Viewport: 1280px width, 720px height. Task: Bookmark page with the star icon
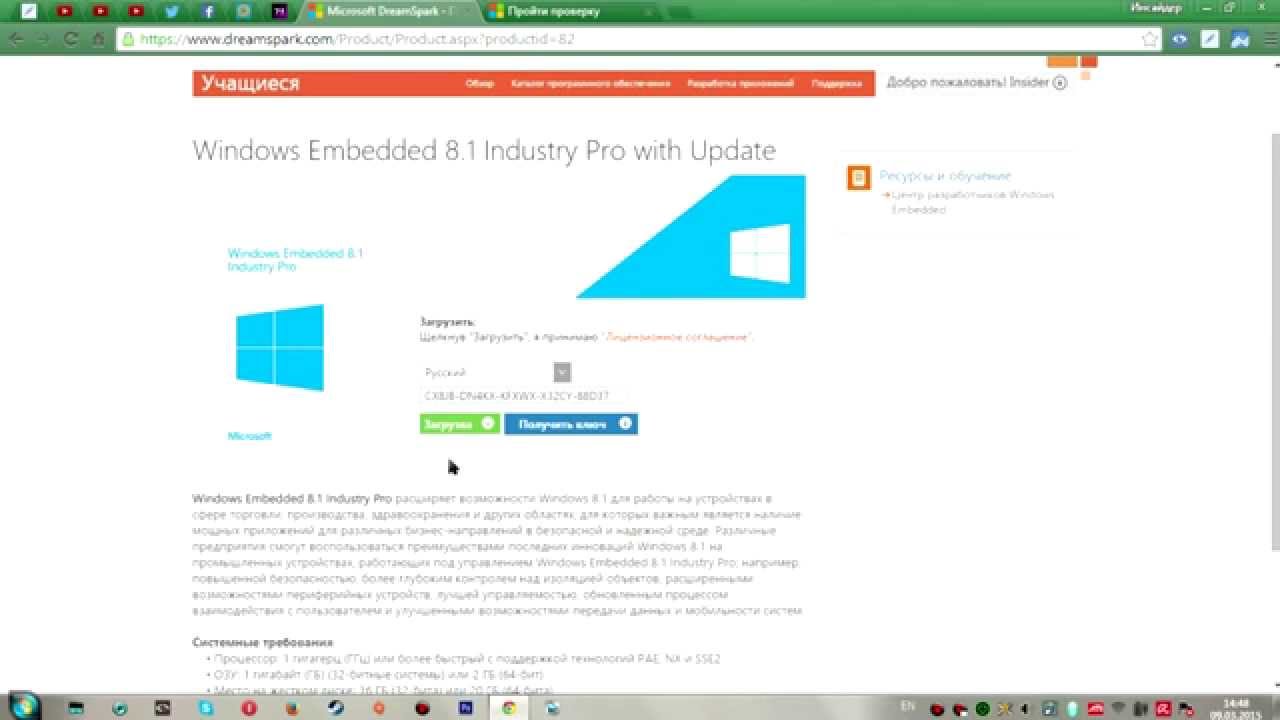tap(1149, 40)
